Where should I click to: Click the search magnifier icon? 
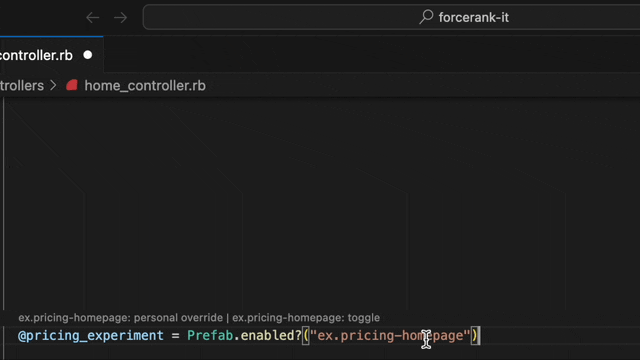tap(426, 17)
